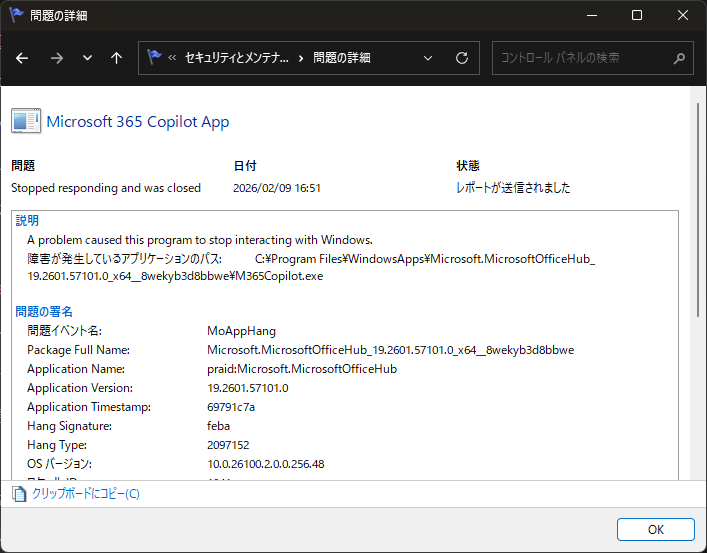The width and height of the screenshot is (707, 553).
Task: Click the Application Name: label
Action: coord(76,369)
